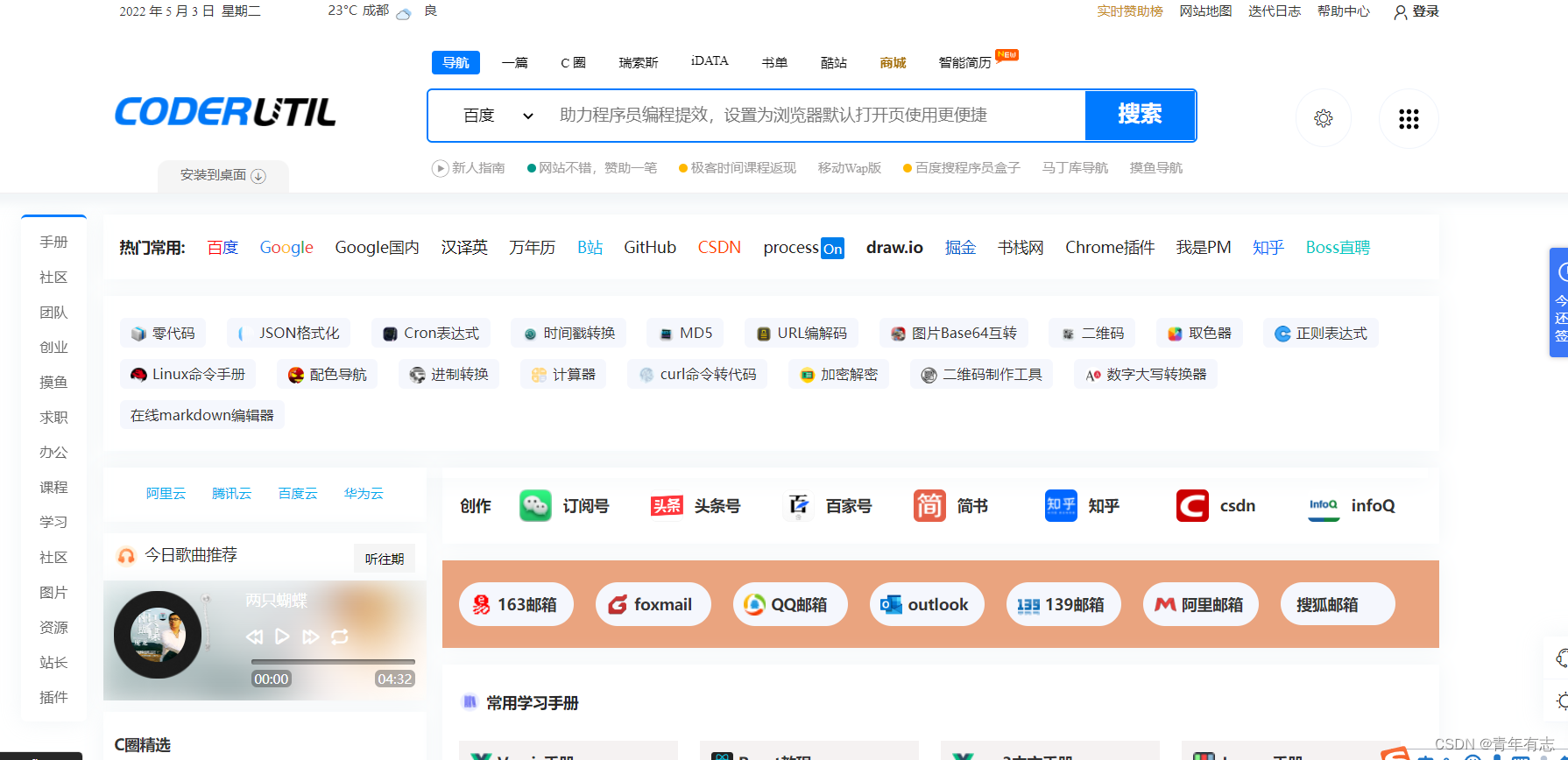1568x760 pixels.
Task: Open the 图片Base64互转 tool
Action: pos(953,334)
